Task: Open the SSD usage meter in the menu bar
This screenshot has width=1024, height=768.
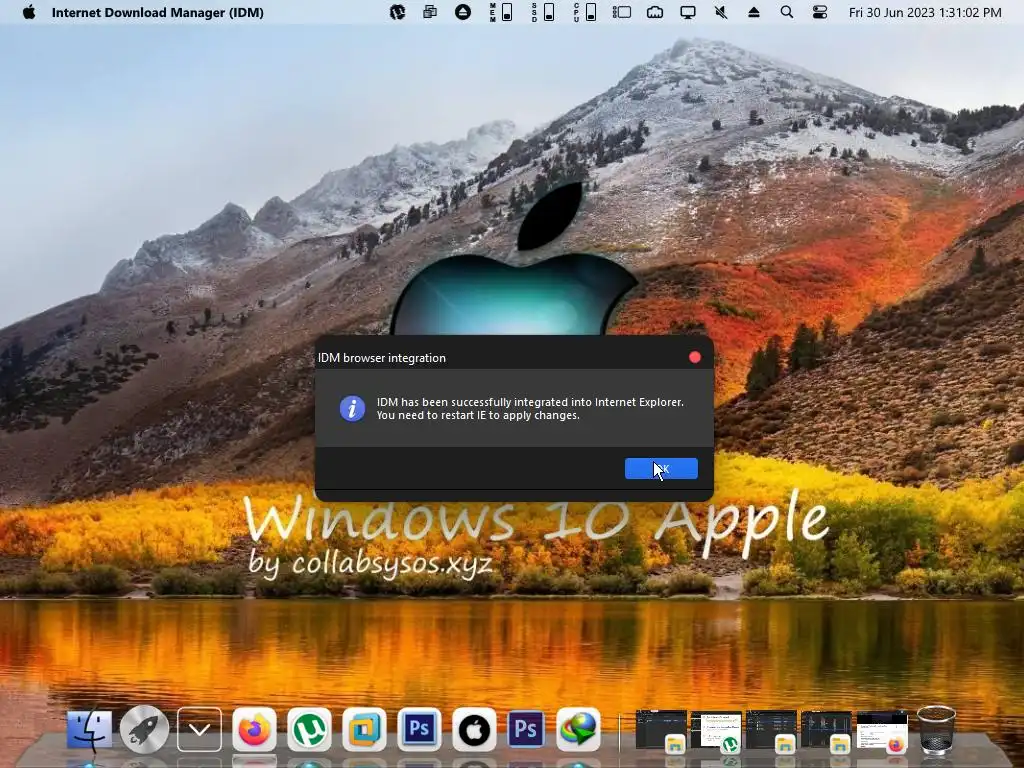Action: [543, 12]
